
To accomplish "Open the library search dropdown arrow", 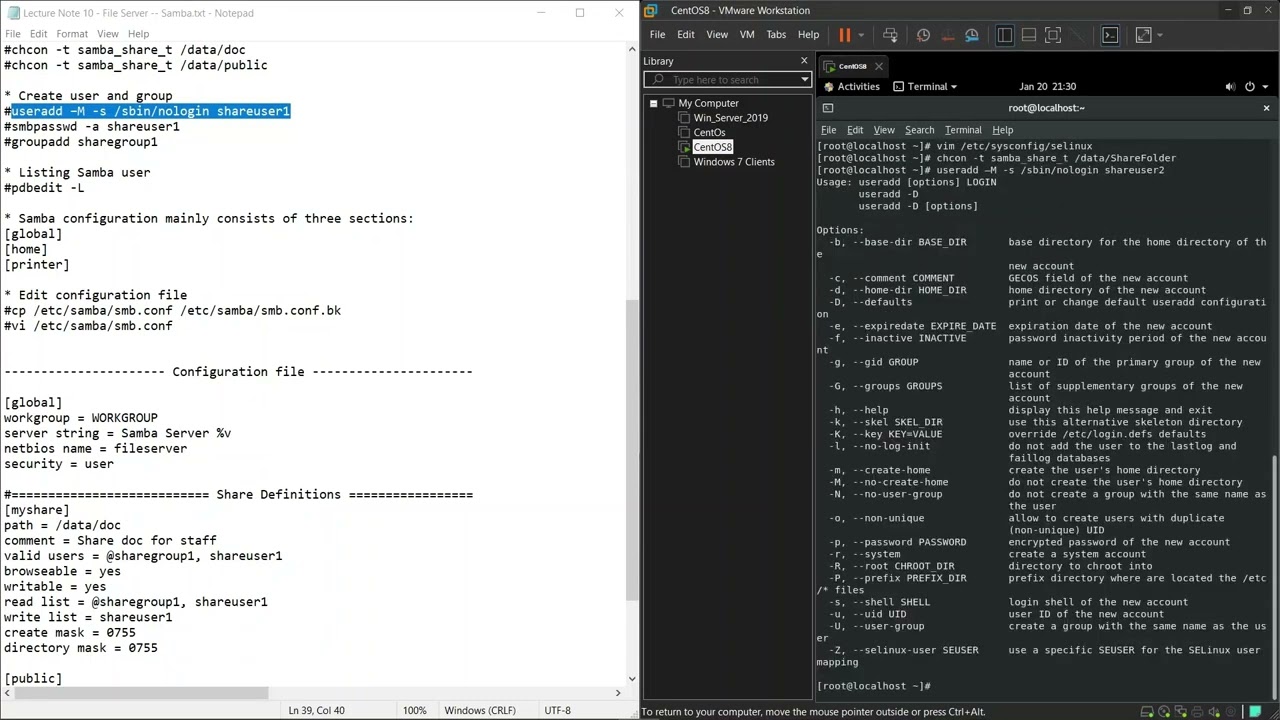I will (x=804, y=80).
